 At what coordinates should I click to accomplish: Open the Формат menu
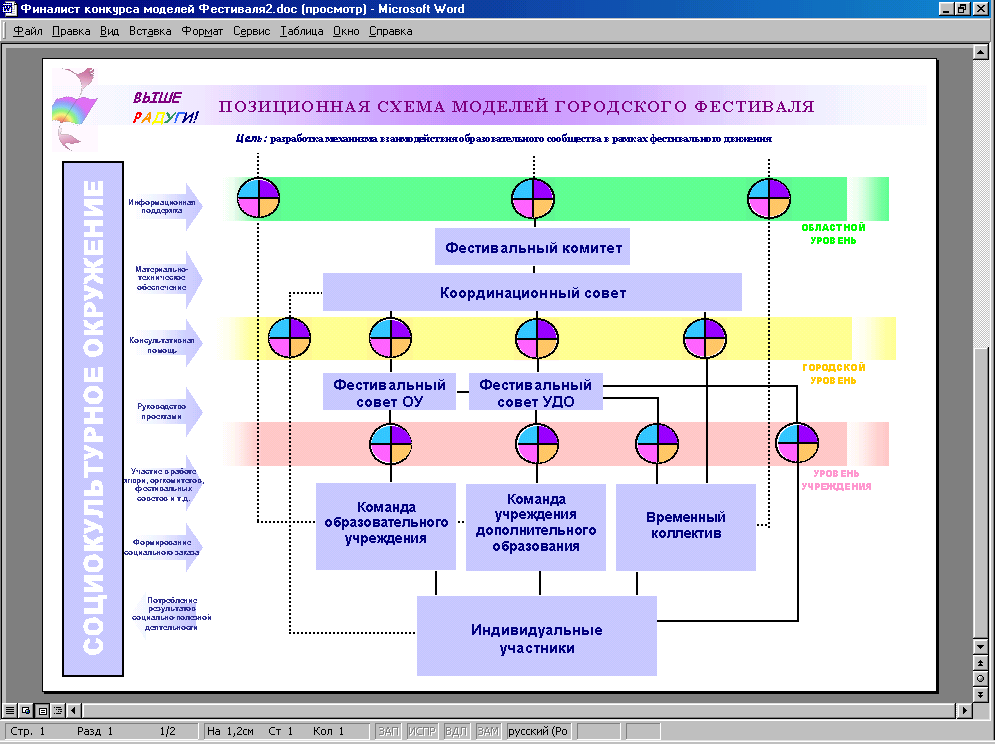pyautogui.click(x=202, y=31)
